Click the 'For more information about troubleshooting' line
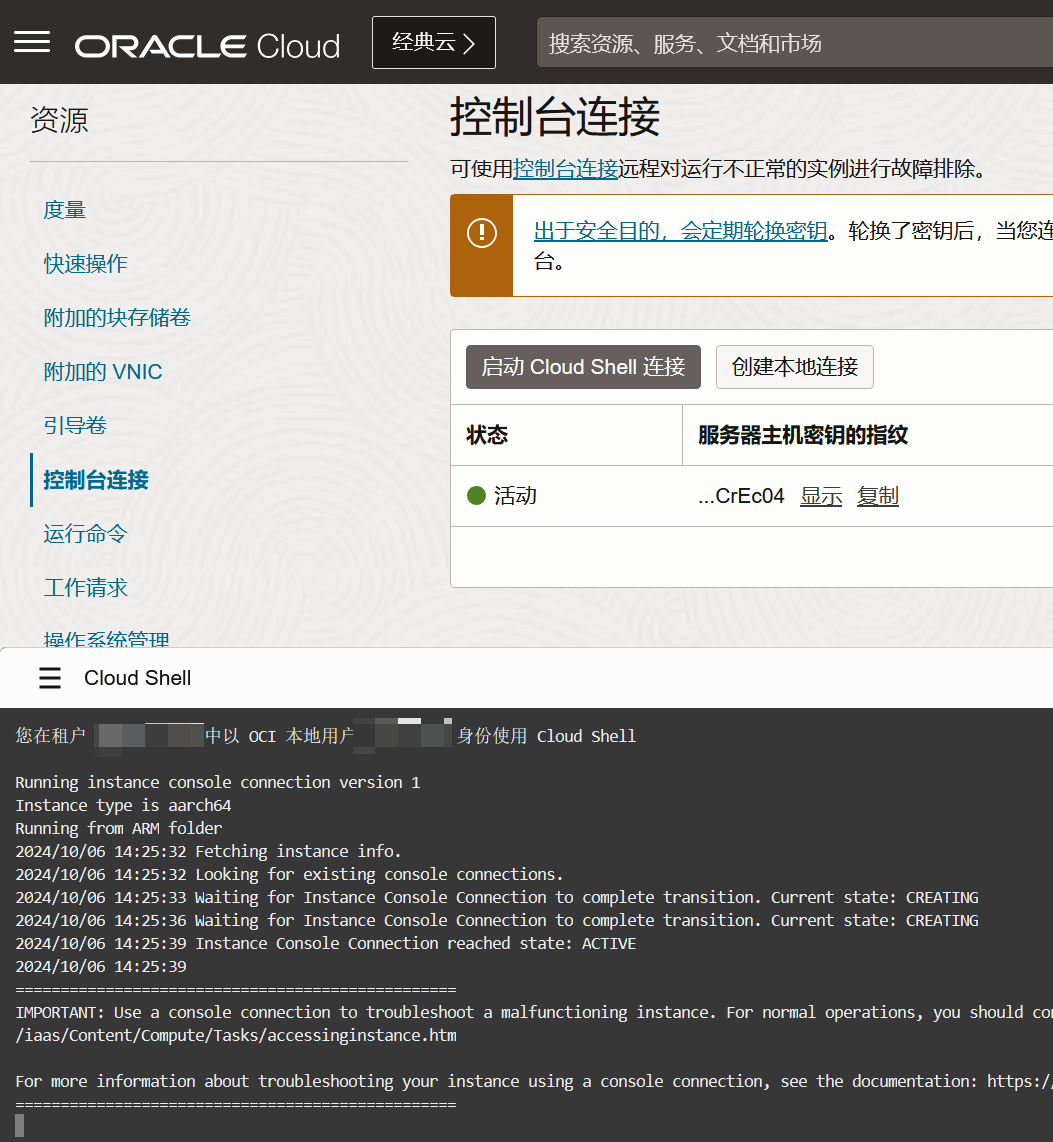 click(534, 1082)
